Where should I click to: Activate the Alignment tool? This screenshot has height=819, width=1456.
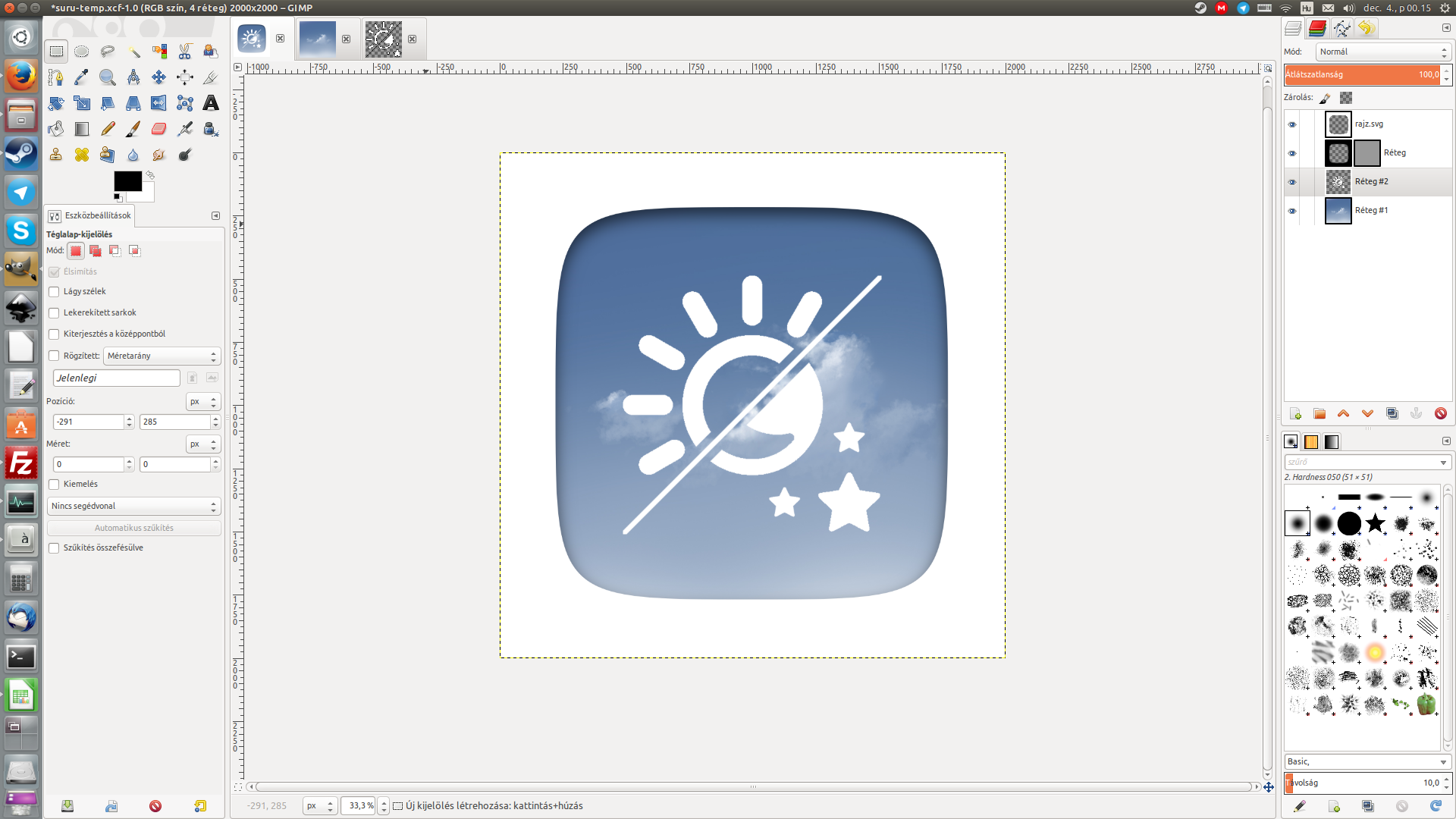point(185,77)
